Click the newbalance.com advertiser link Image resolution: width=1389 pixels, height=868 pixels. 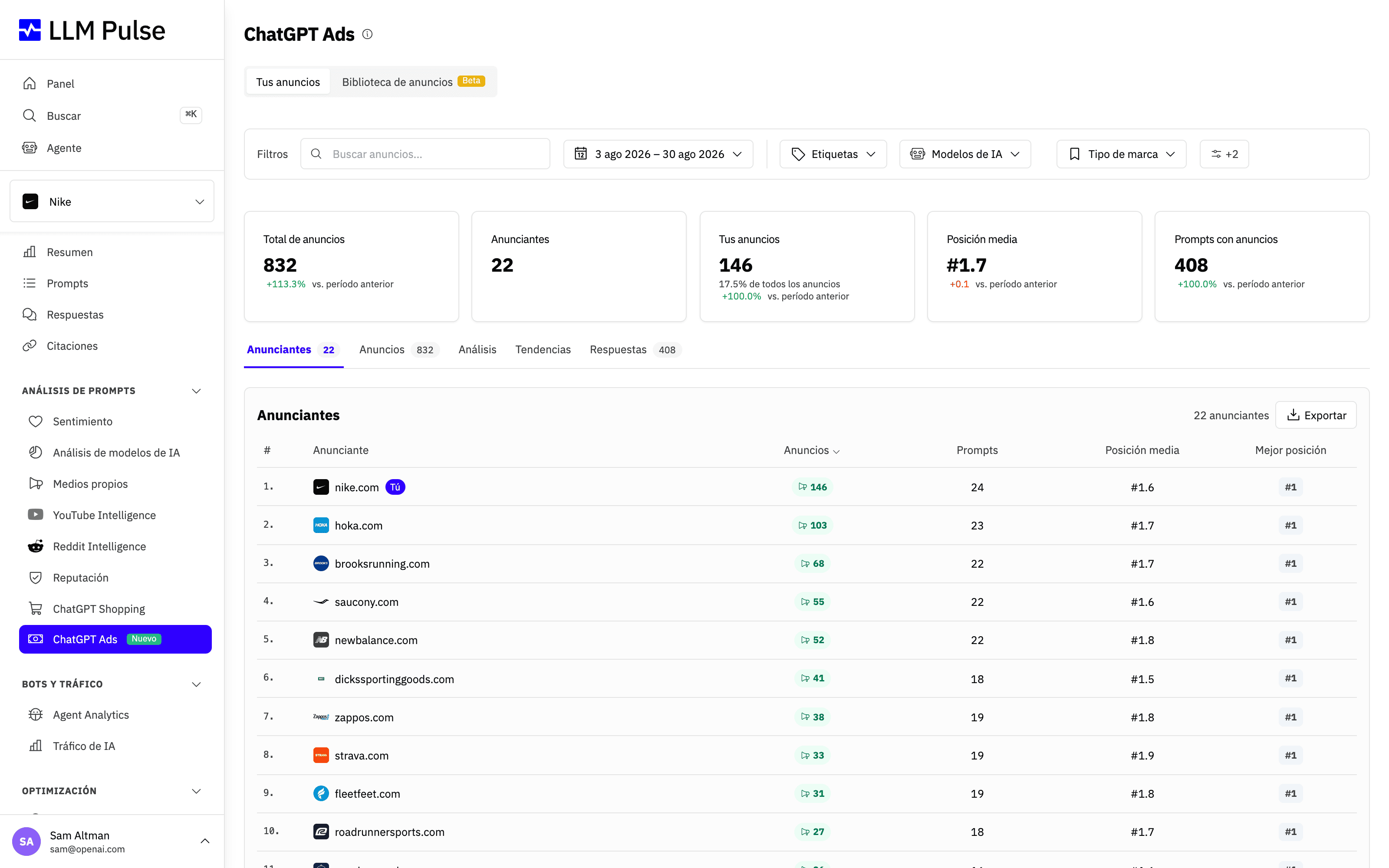point(376,640)
